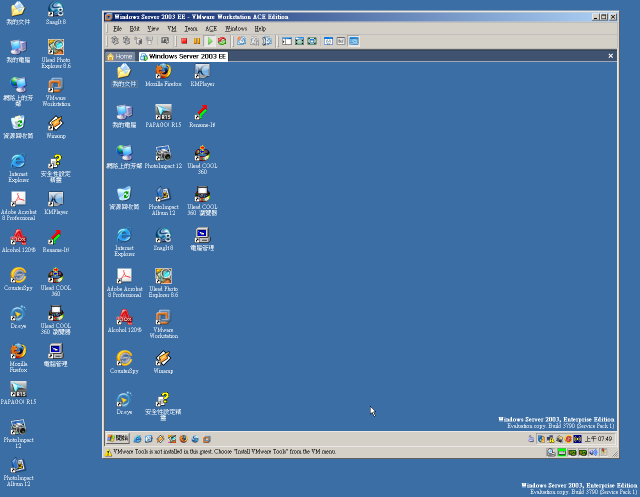Select Alcohol 120% icon on guest desktop
Image resolution: width=640 pixels, height=497 pixels.
tap(124, 321)
